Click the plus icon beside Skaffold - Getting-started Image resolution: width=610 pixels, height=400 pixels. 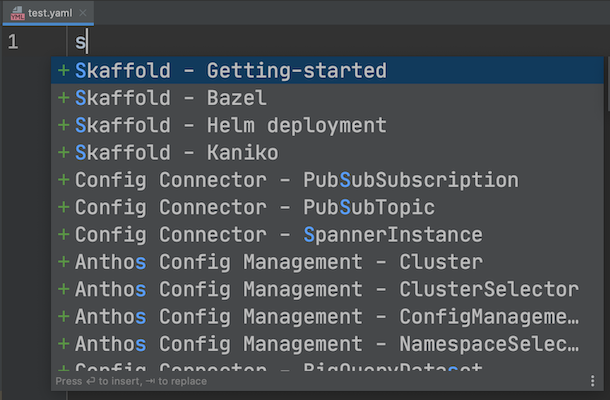click(64, 71)
